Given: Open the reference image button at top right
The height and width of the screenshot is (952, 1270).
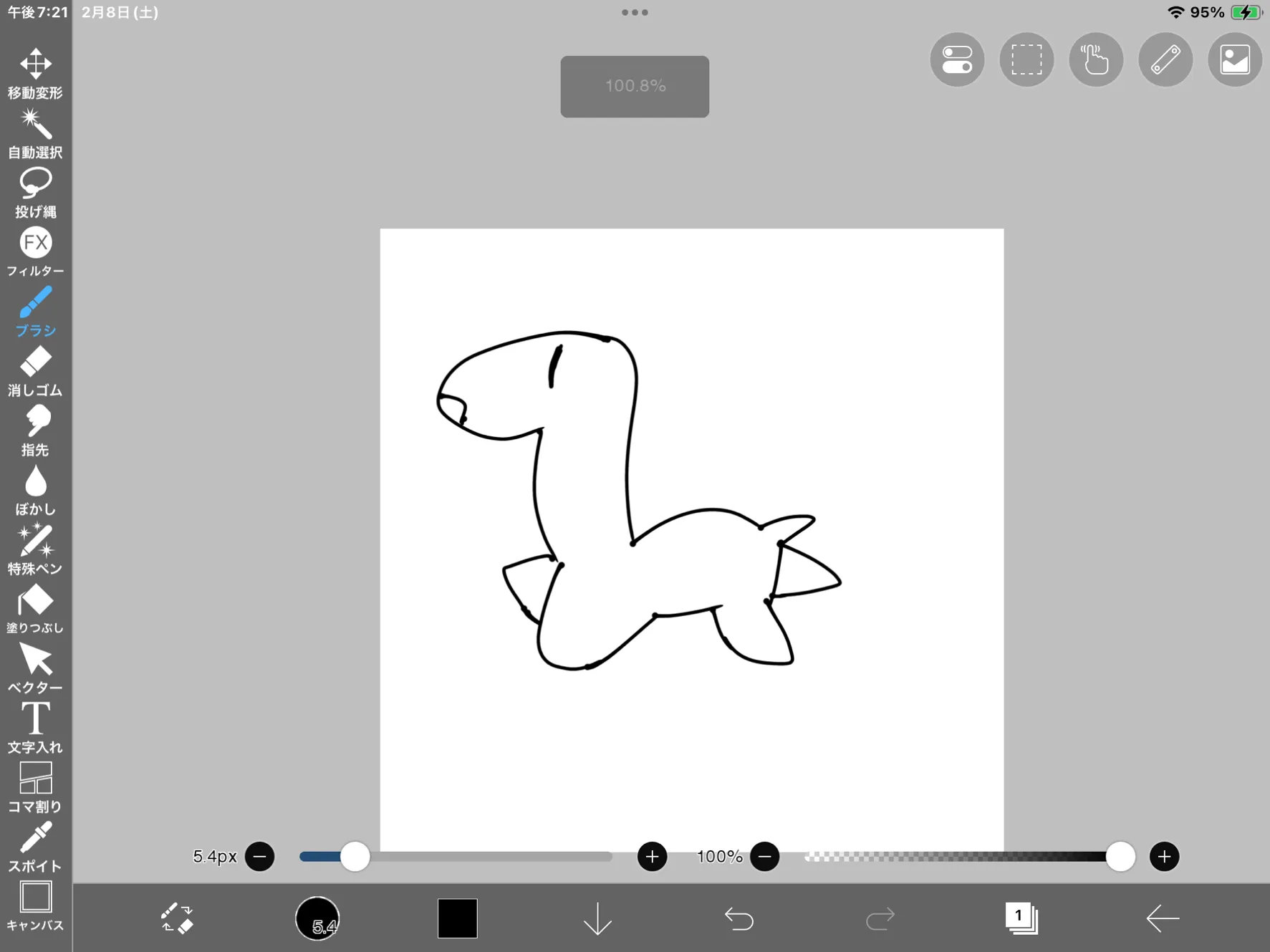Looking at the screenshot, I should pos(1235,59).
